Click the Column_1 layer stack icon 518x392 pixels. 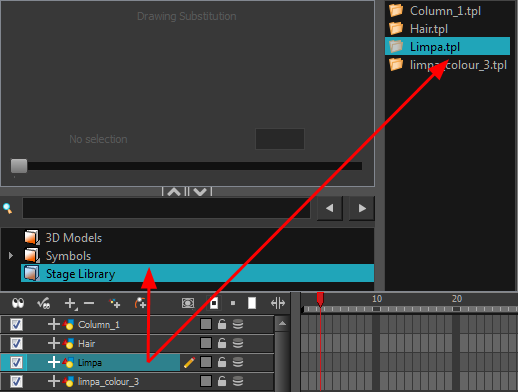point(238,324)
